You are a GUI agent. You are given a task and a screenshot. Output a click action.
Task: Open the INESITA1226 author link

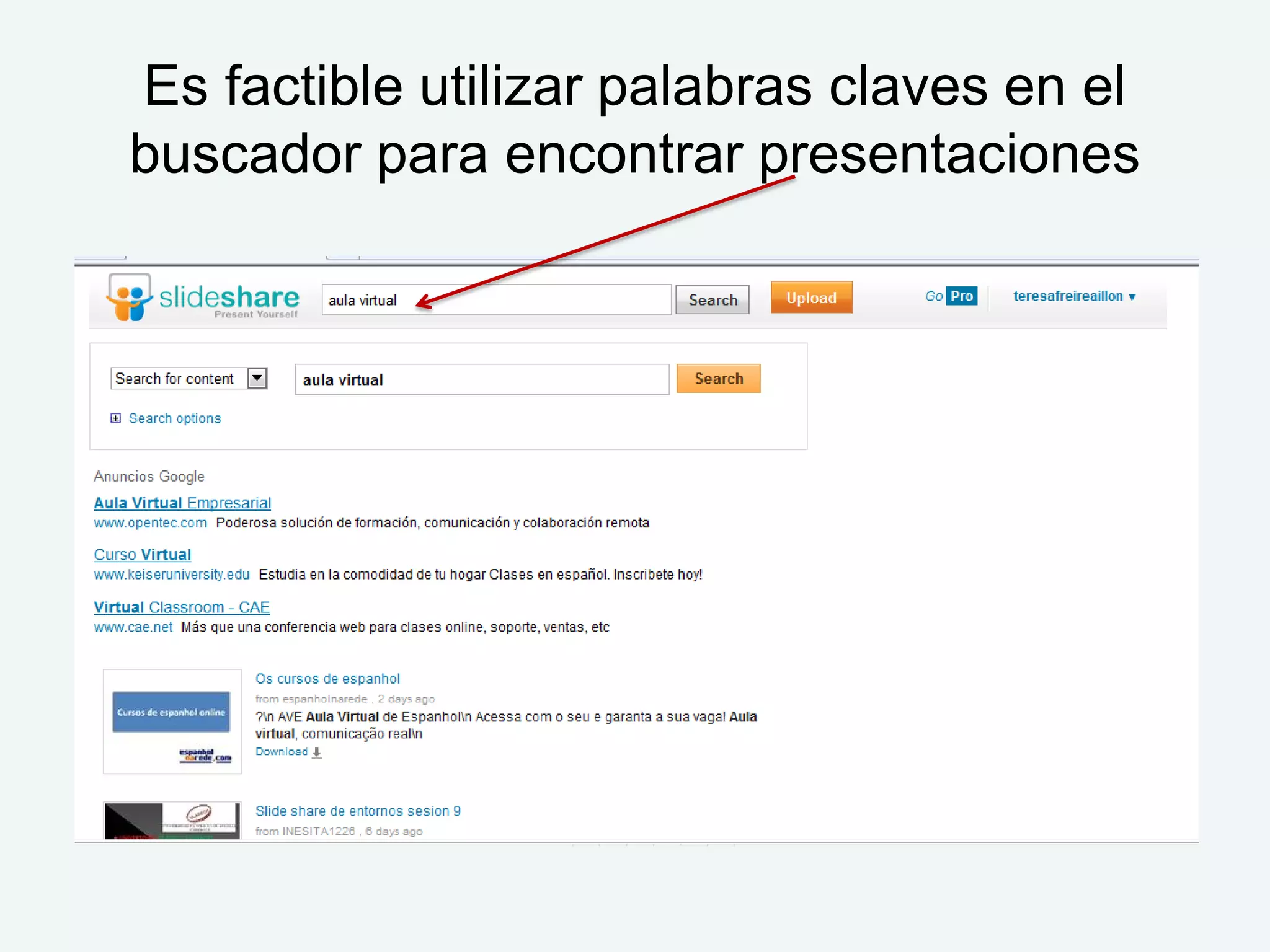tap(319, 831)
